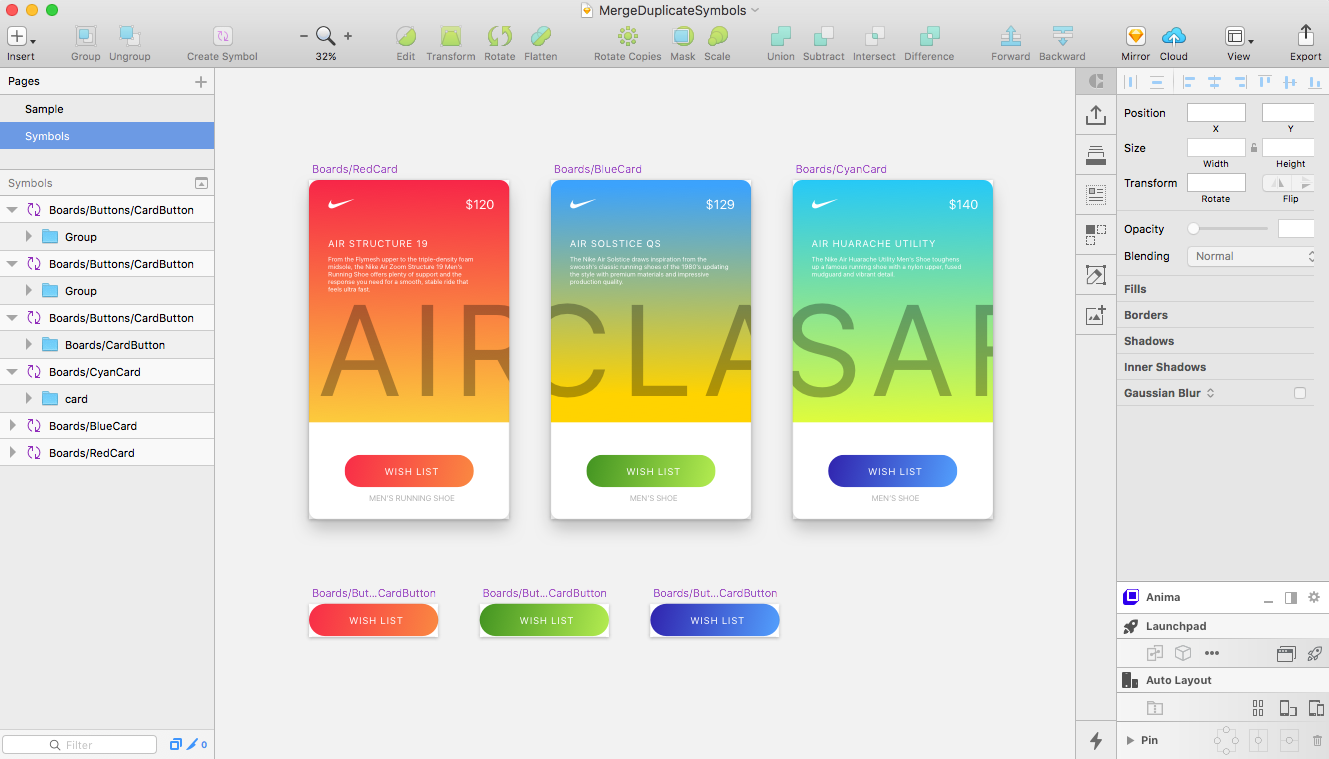Click the Flatten tool icon
This screenshot has height=759, width=1329.
click(540, 37)
